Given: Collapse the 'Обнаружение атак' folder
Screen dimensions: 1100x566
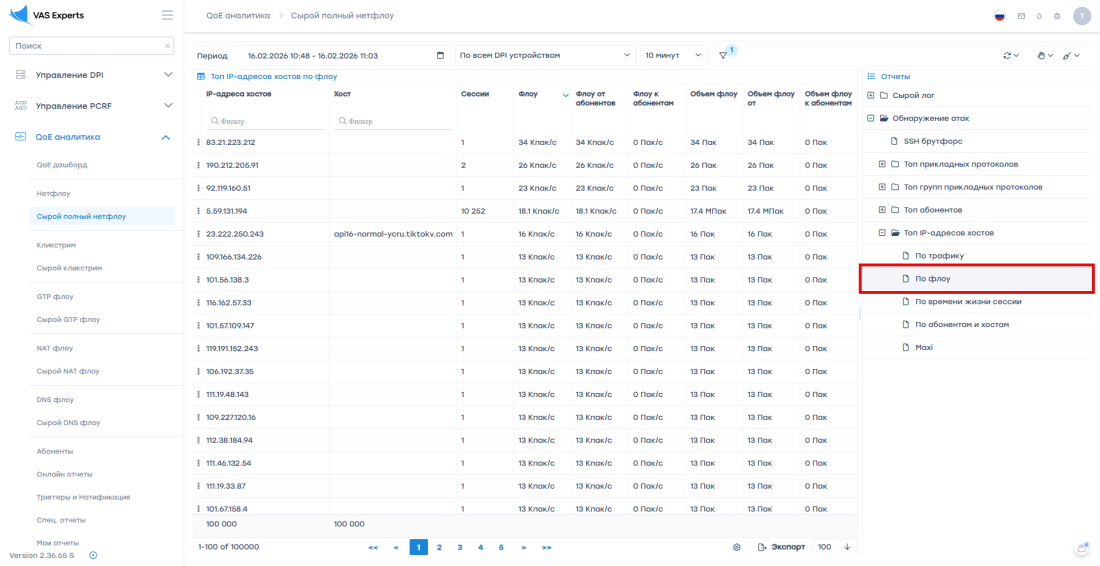Looking at the screenshot, I should [x=871, y=118].
